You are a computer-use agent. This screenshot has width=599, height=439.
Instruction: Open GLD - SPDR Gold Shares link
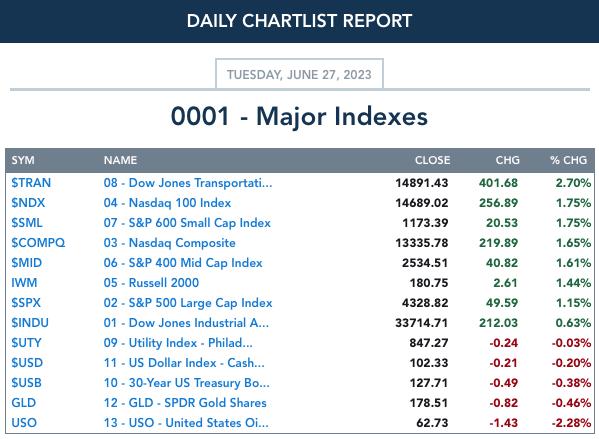pyautogui.click(x=185, y=403)
